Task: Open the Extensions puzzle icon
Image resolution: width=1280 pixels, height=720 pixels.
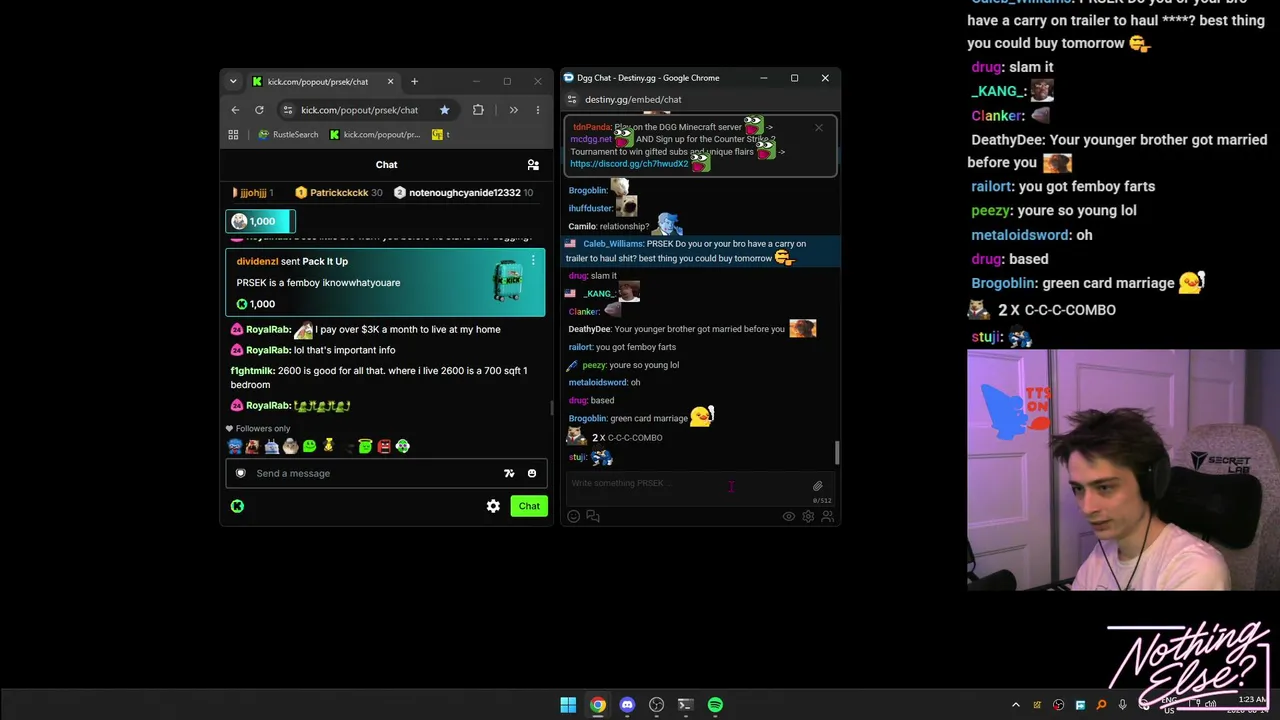Action: point(478,110)
